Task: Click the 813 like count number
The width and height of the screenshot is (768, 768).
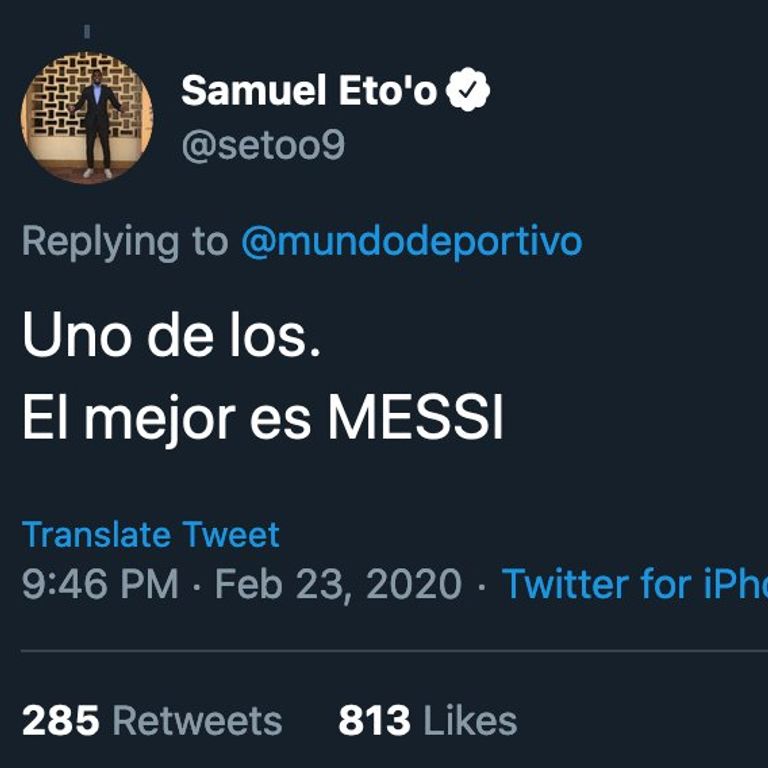Action: click(374, 721)
